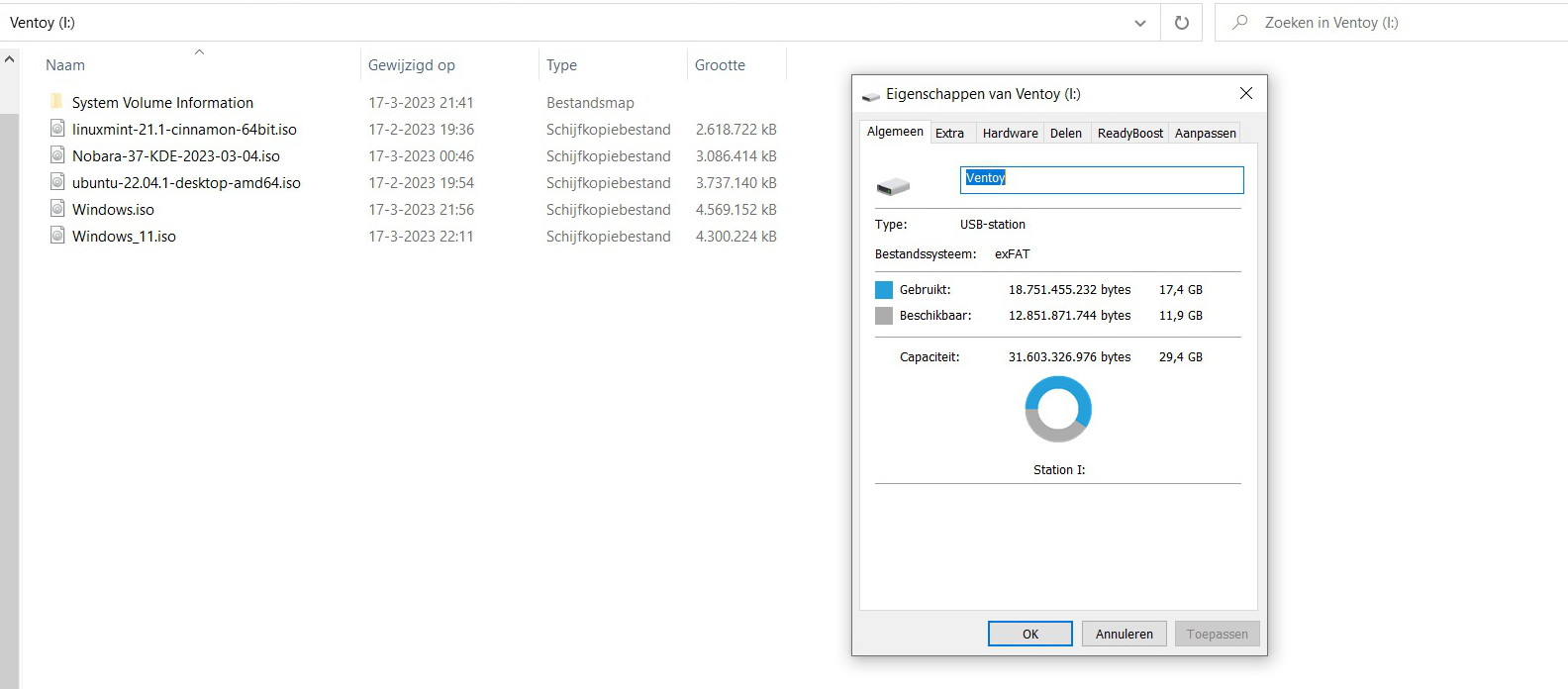Viewport: 1568px width, 689px height.
Task: Sort files by the Naam column
Action: coord(65,65)
